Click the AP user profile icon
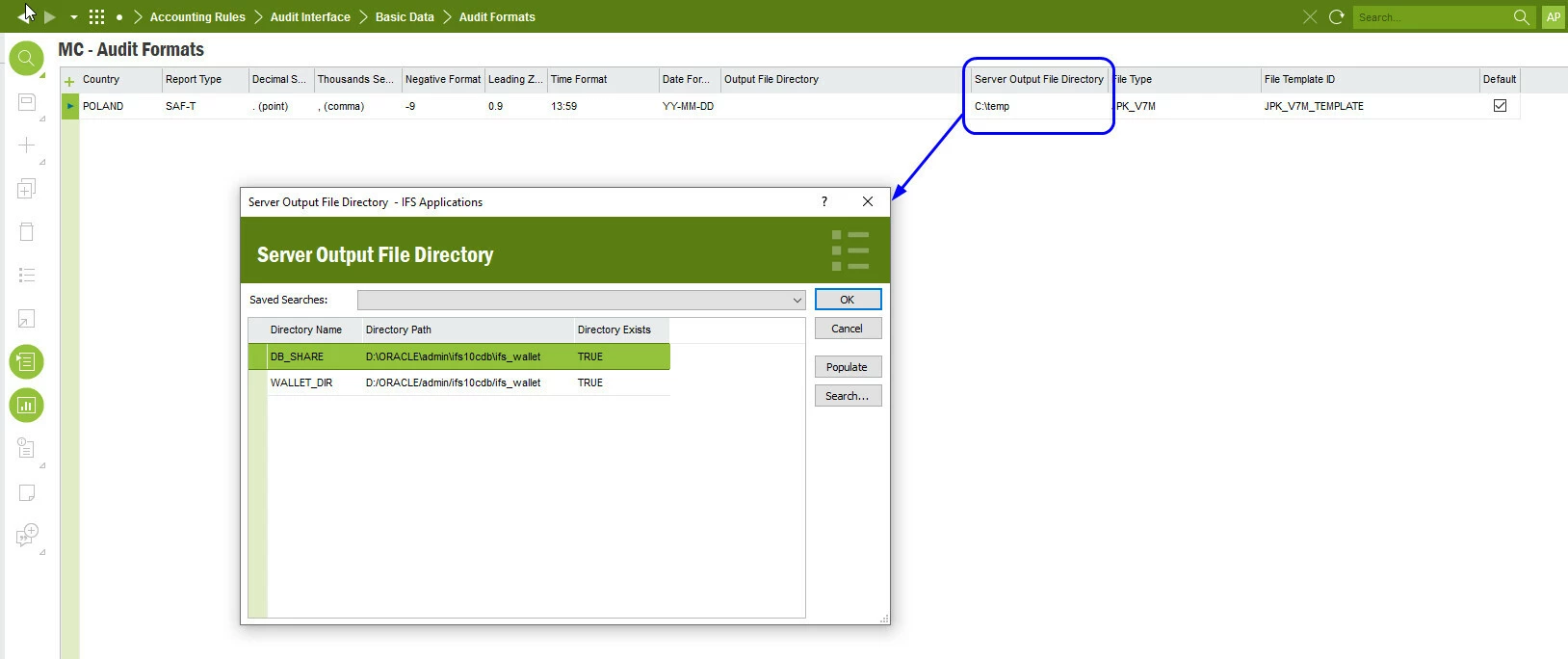 [1553, 16]
